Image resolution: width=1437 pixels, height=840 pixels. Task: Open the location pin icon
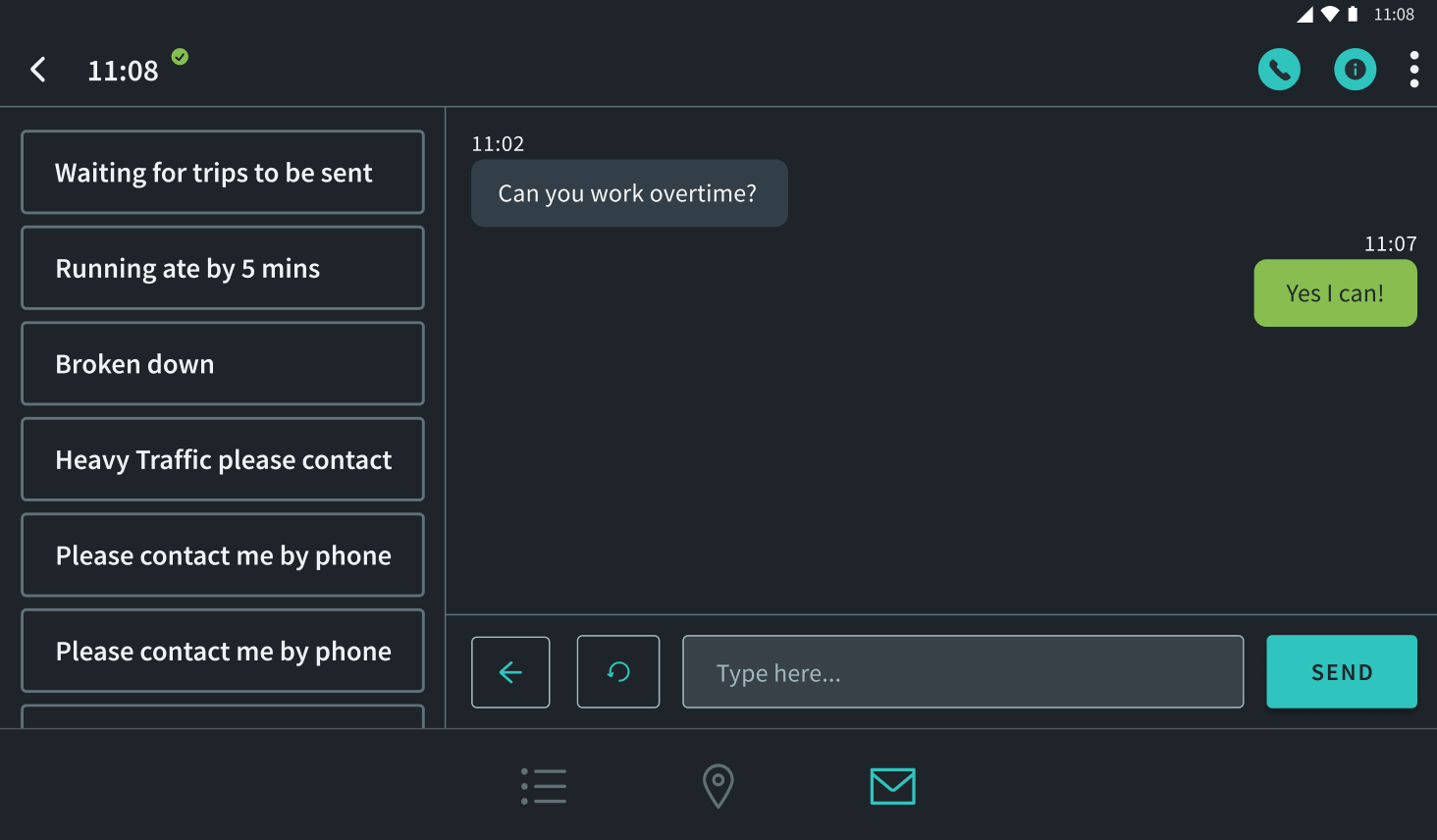[718, 786]
